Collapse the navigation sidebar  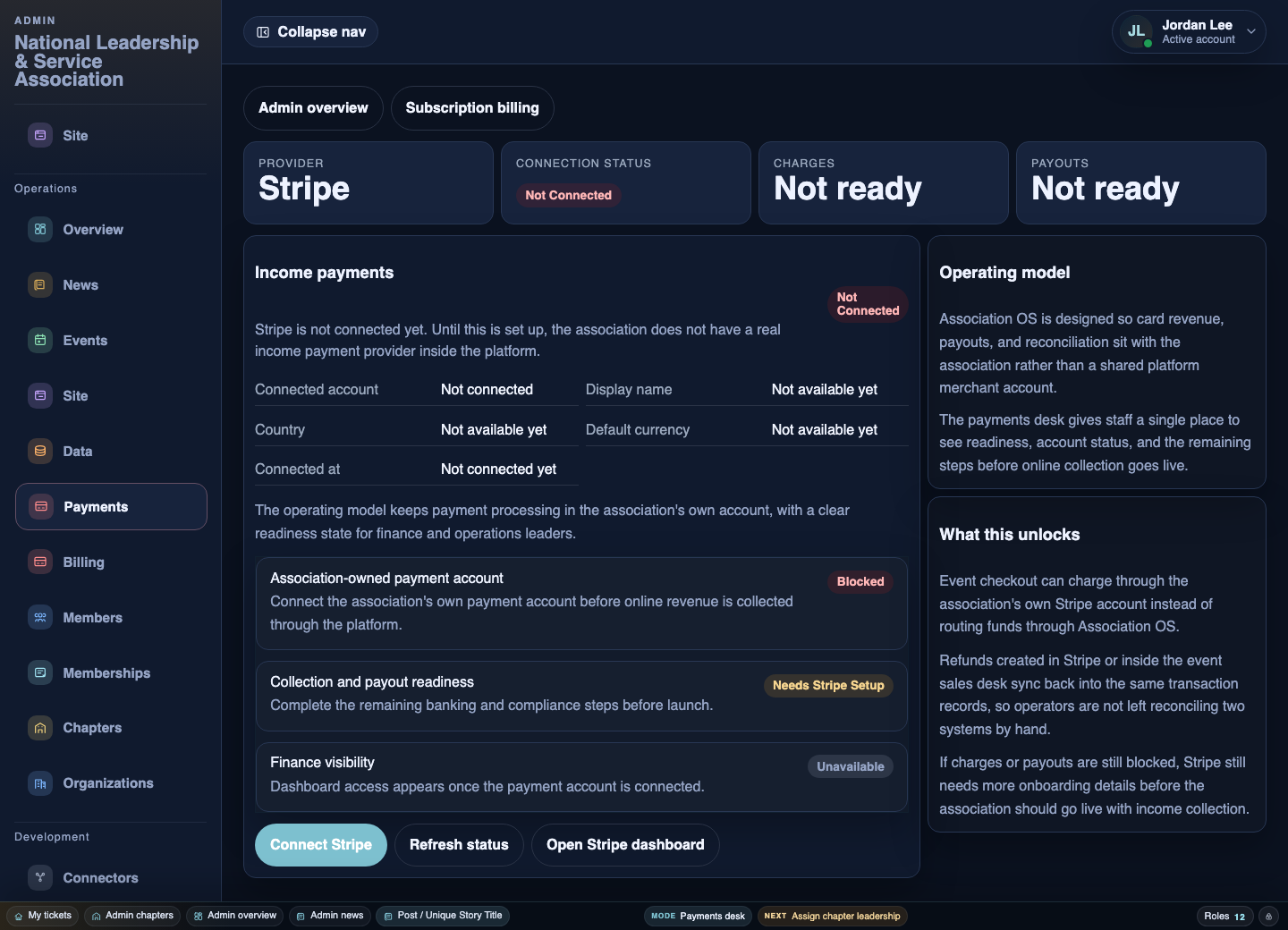coord(310,31)
